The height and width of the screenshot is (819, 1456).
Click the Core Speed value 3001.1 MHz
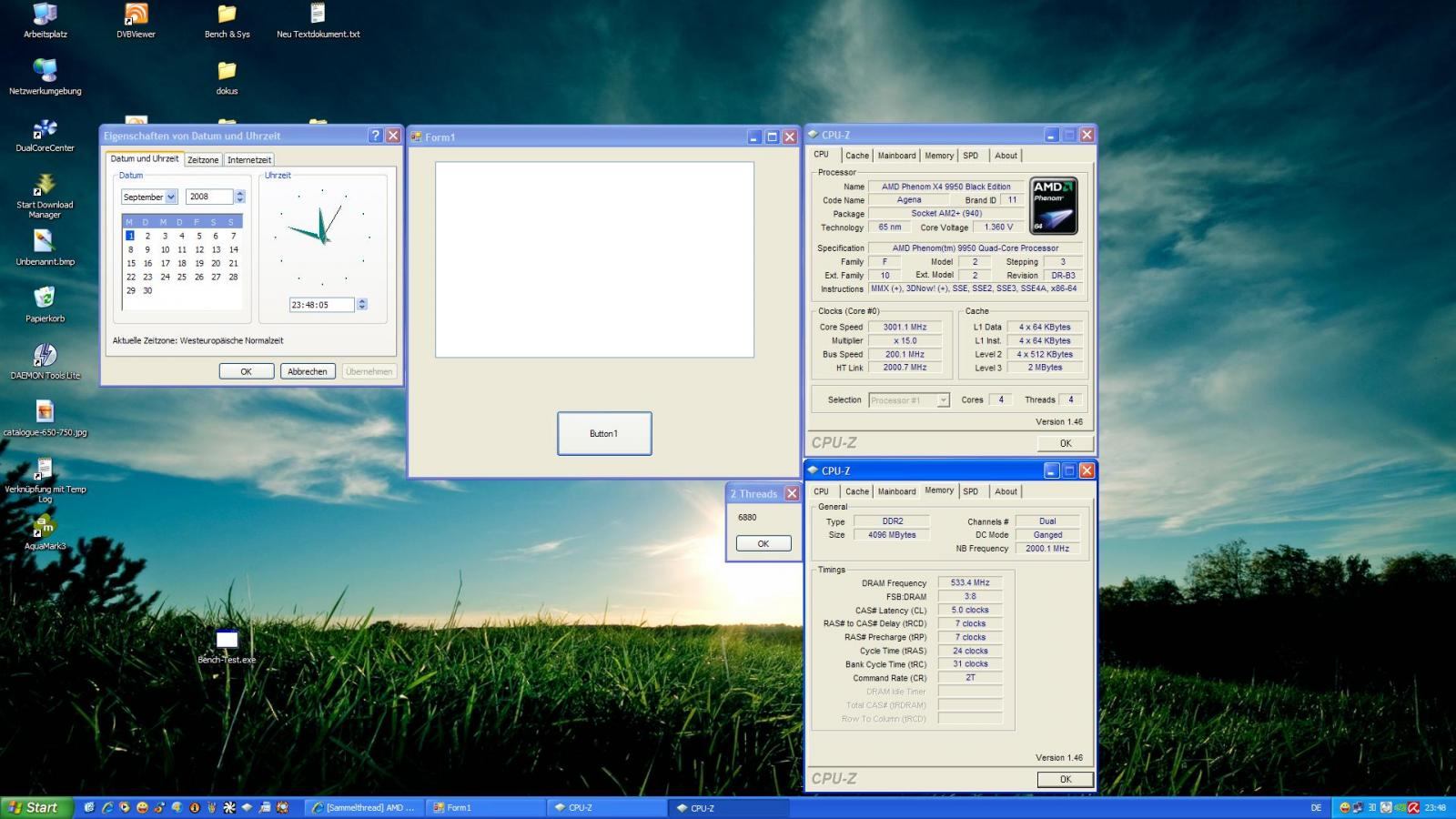[905, 327]
